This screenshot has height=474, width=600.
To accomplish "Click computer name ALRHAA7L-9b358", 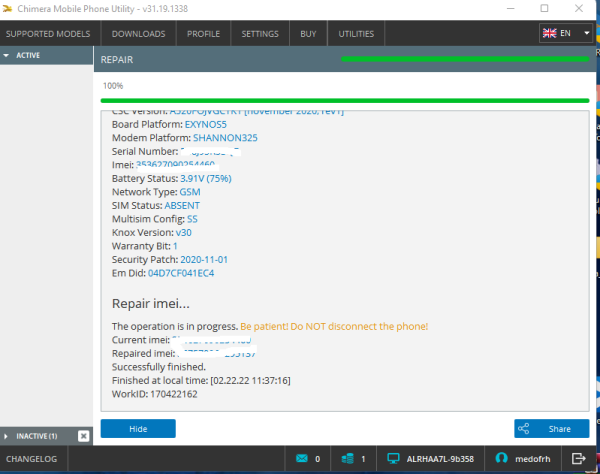I will [440, 459].
